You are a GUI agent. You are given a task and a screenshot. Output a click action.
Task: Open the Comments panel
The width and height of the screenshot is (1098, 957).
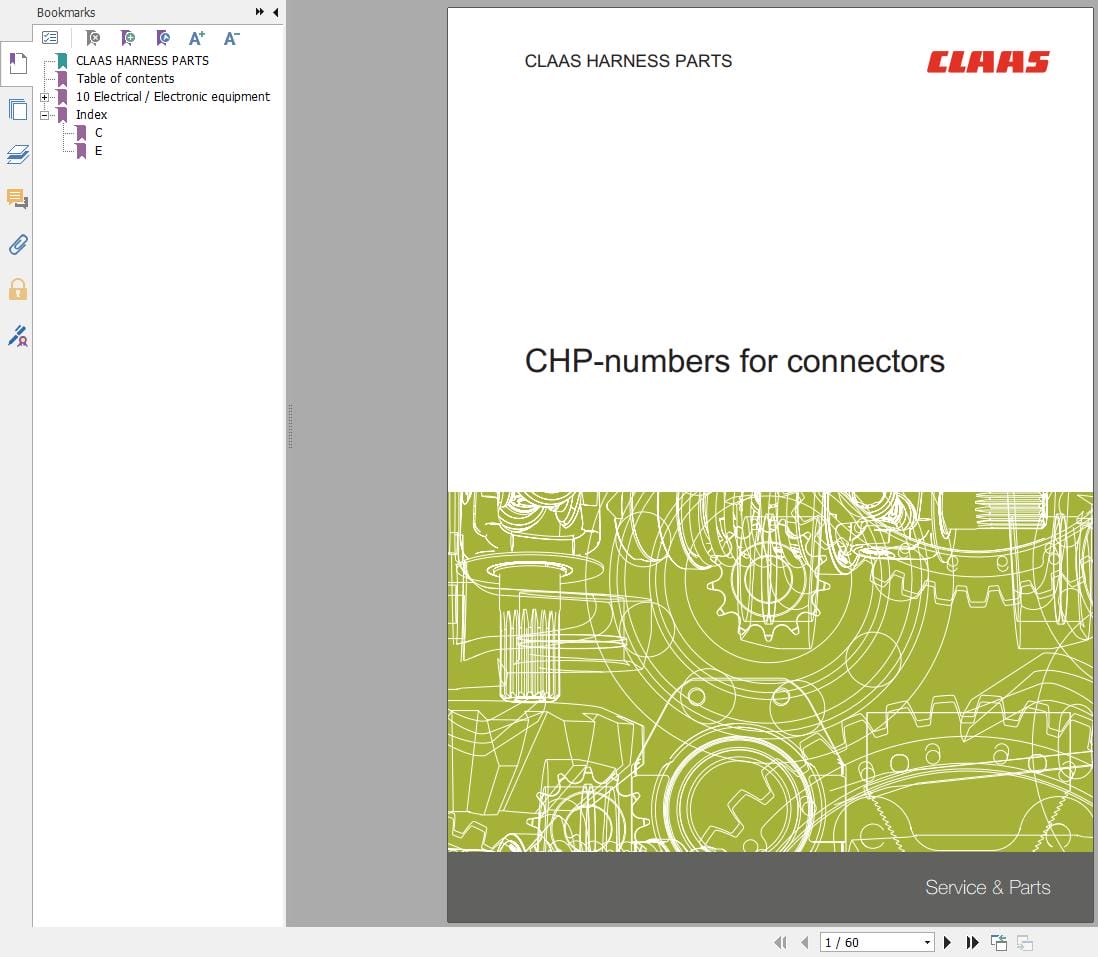click(x=17, y=199)
